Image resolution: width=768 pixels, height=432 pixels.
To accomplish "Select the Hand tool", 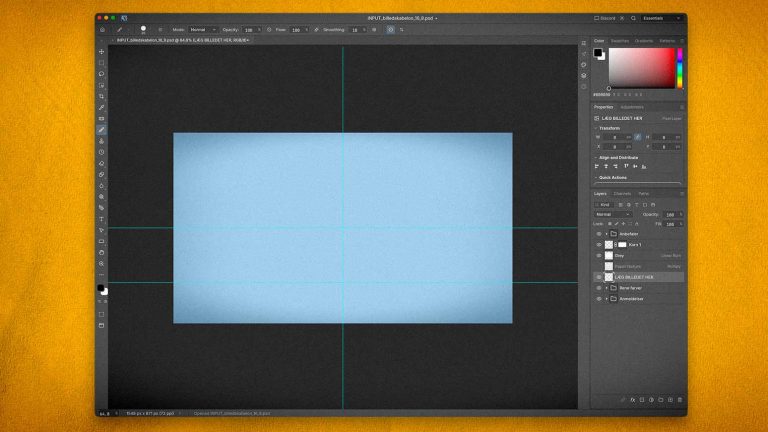I will coord(101,253).
